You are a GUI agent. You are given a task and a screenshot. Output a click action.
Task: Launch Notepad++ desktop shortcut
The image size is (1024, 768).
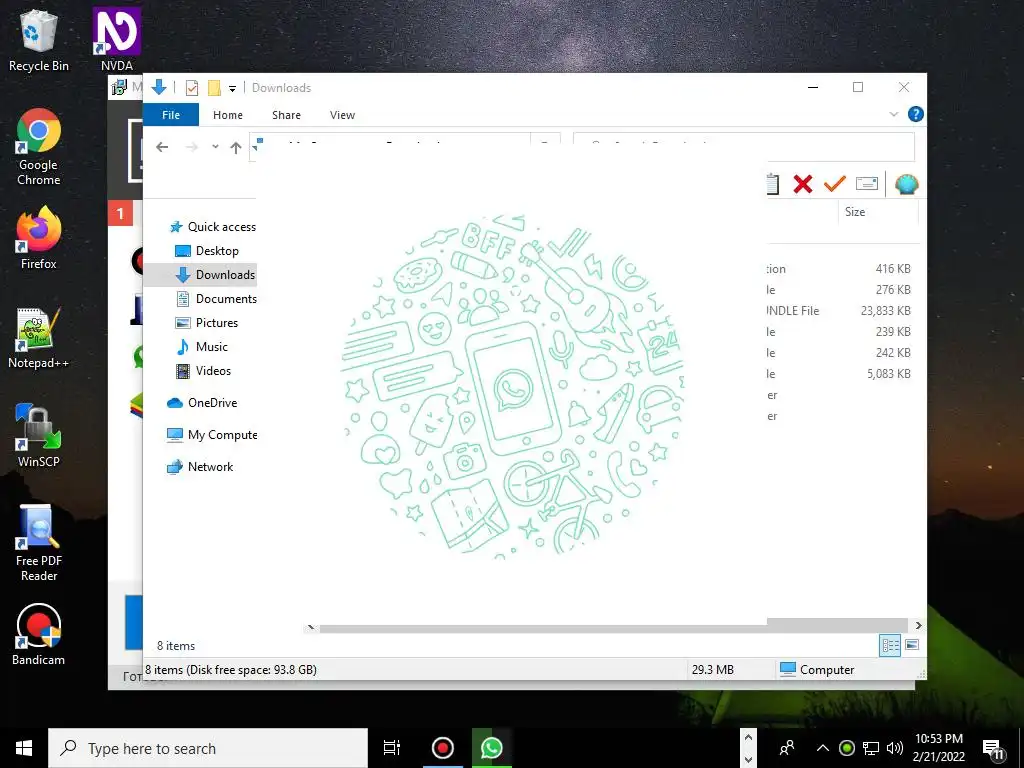39,338
